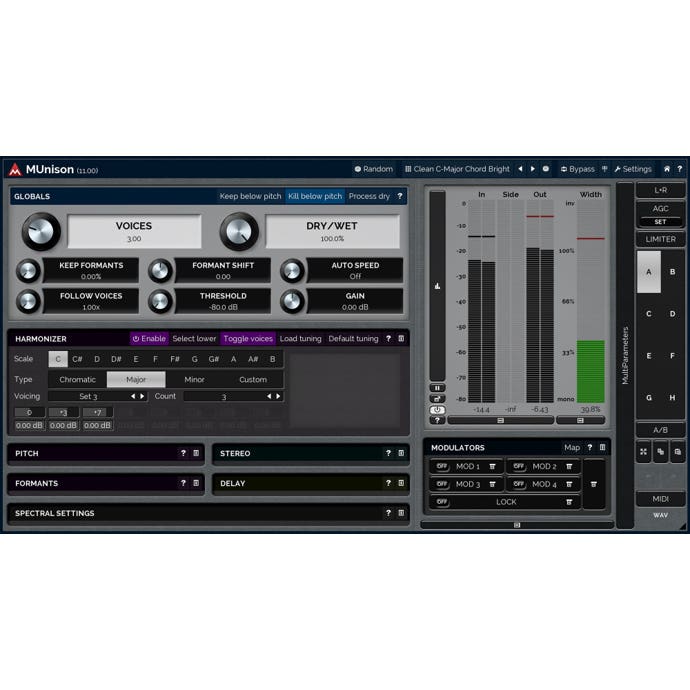Toggle the meter power button

point(437,410)
